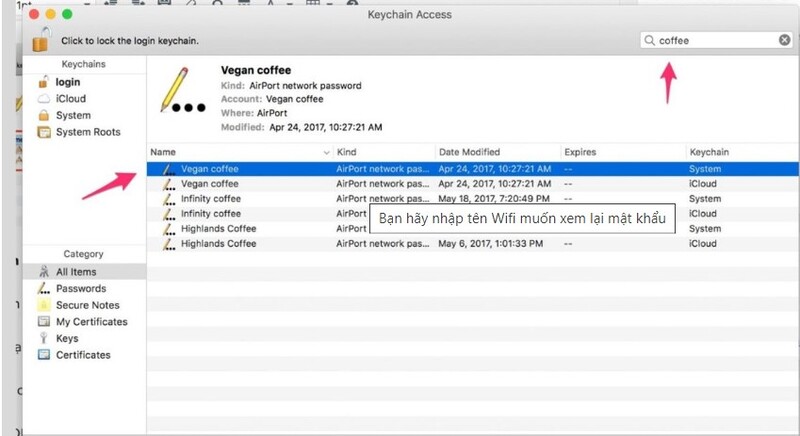Click the Keychains sidebar heading
Viewport: 800px width, 436px height.
click(x=83, y=64)
